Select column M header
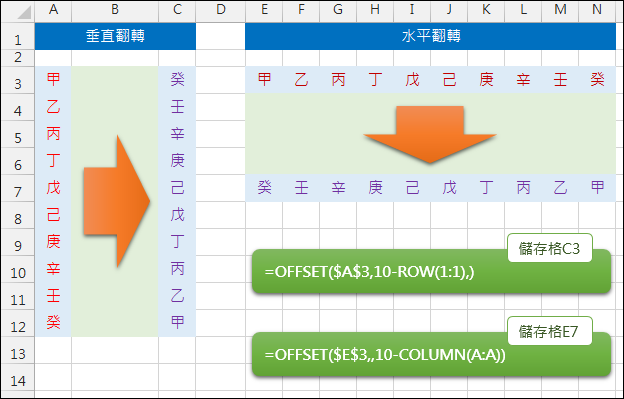This screenshot has height=399, width=624. [x=560, y=11]
